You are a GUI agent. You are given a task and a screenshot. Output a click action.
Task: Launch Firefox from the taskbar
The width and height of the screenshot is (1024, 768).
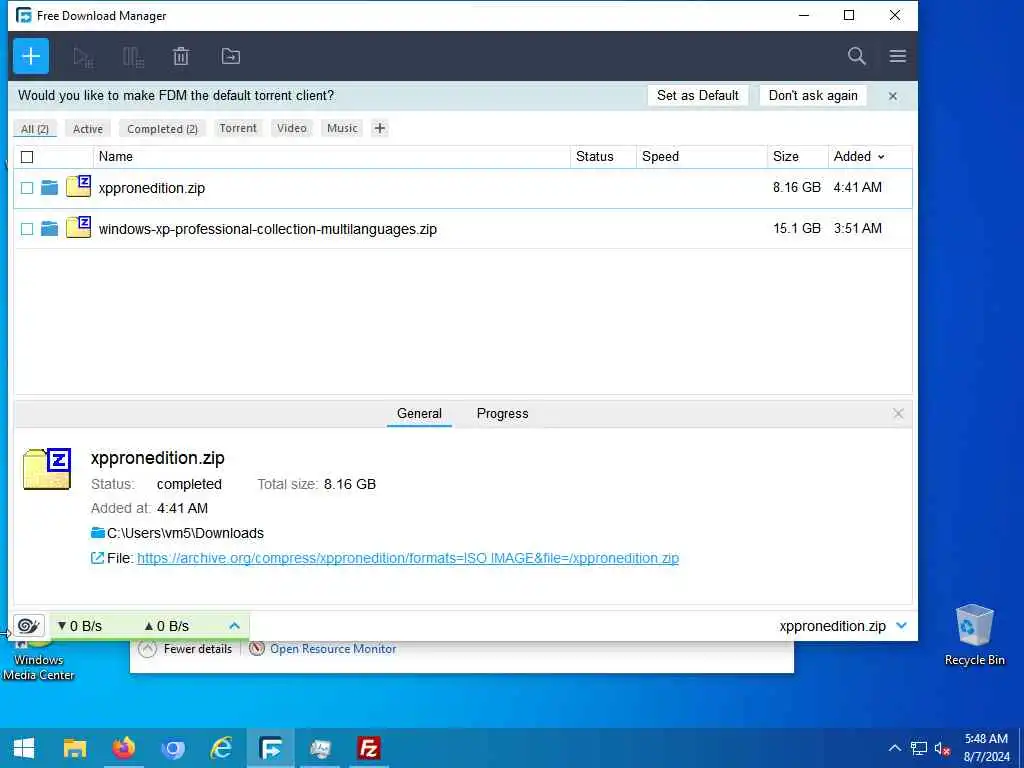(x=123, y=748)
